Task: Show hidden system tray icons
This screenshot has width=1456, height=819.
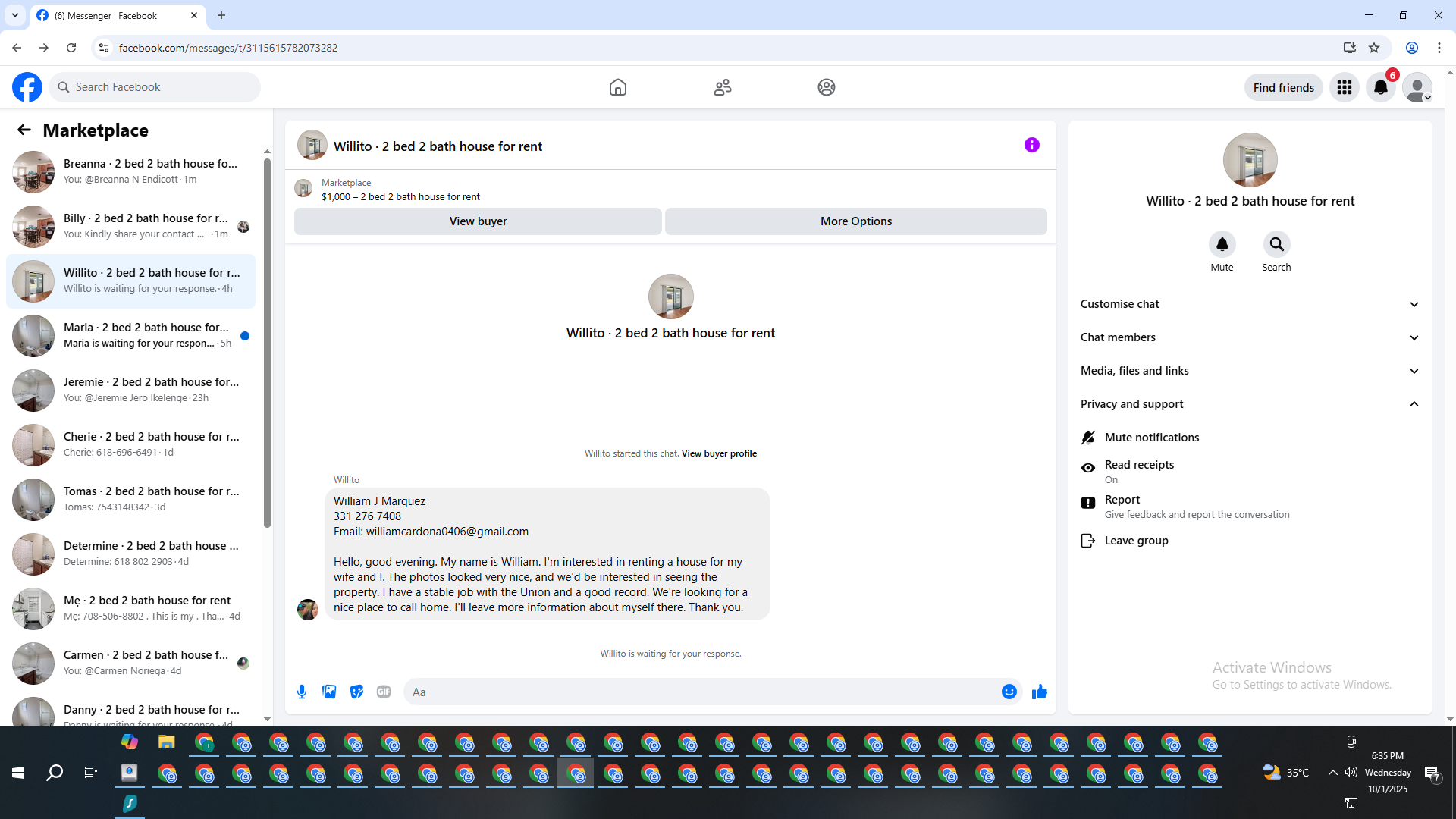Action: pyautogui.click(x=1332, y=773)
